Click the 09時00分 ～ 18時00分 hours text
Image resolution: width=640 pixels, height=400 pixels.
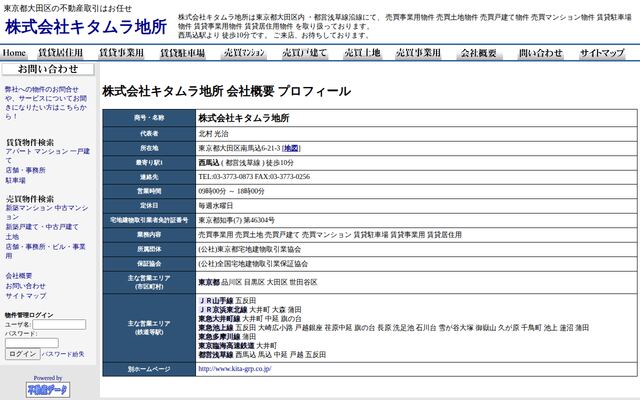[x=231, y=191]
